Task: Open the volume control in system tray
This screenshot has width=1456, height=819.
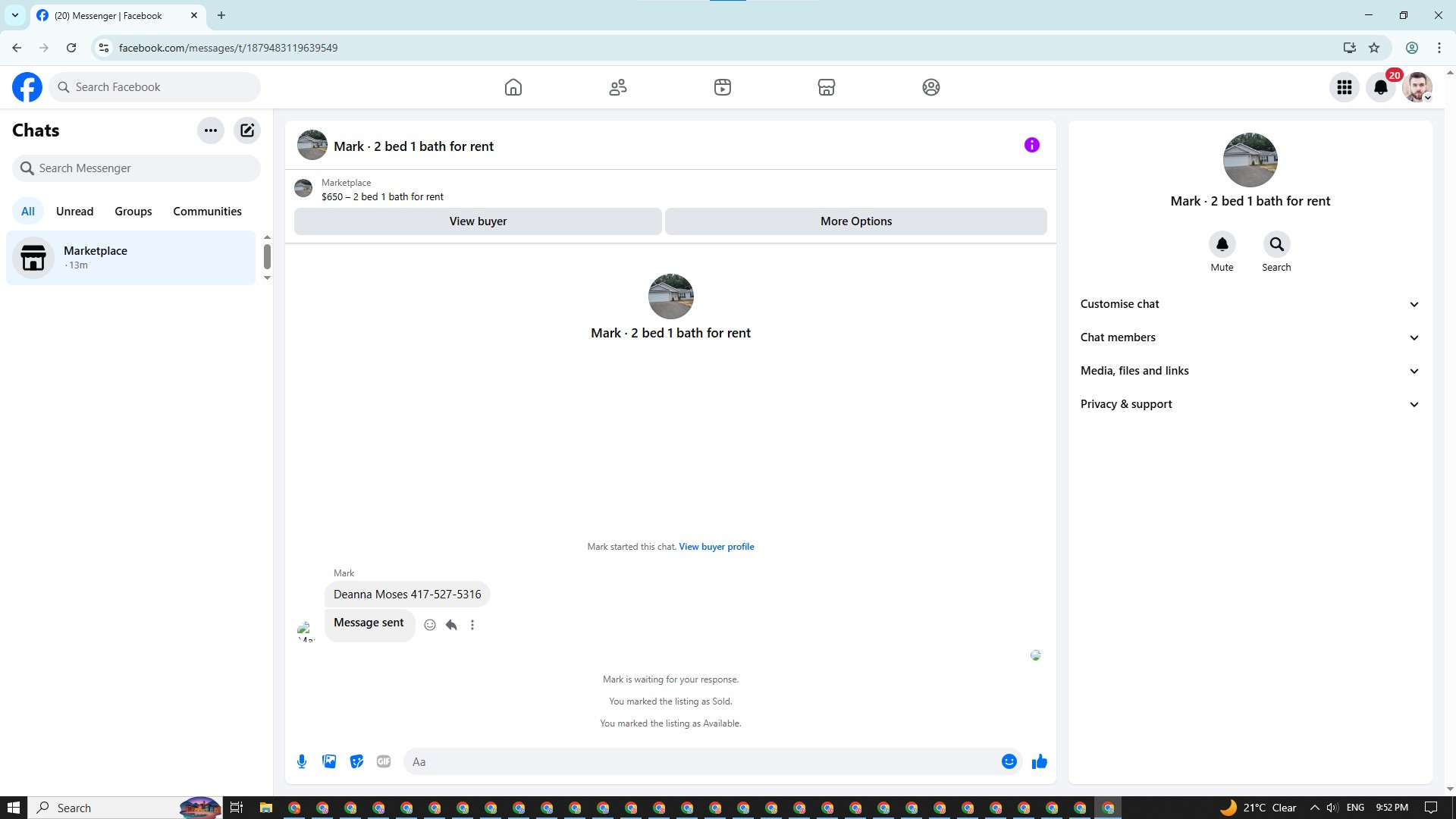Action: coord(1332,808)
